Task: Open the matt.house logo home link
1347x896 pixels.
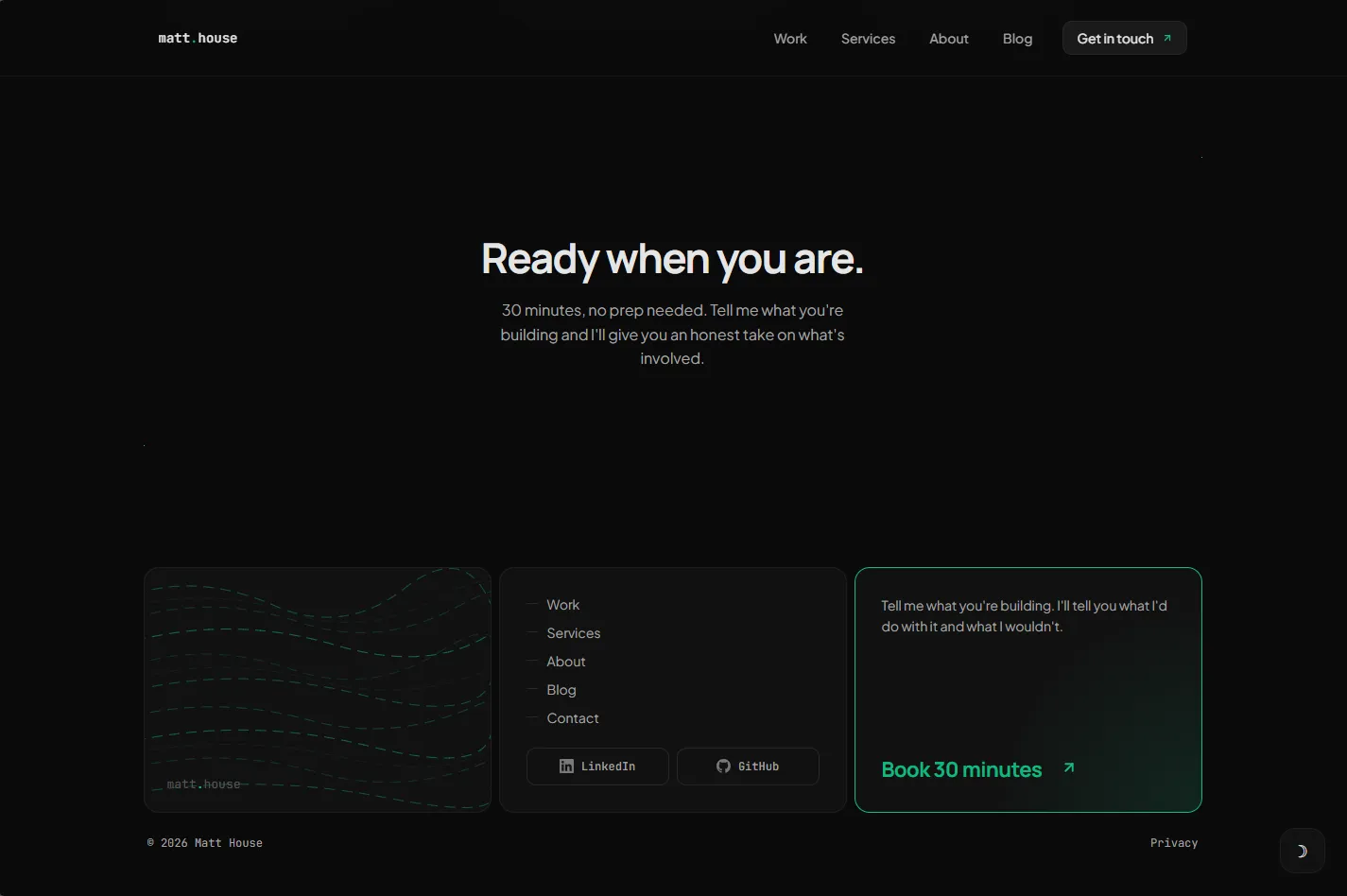Action: 198,38
